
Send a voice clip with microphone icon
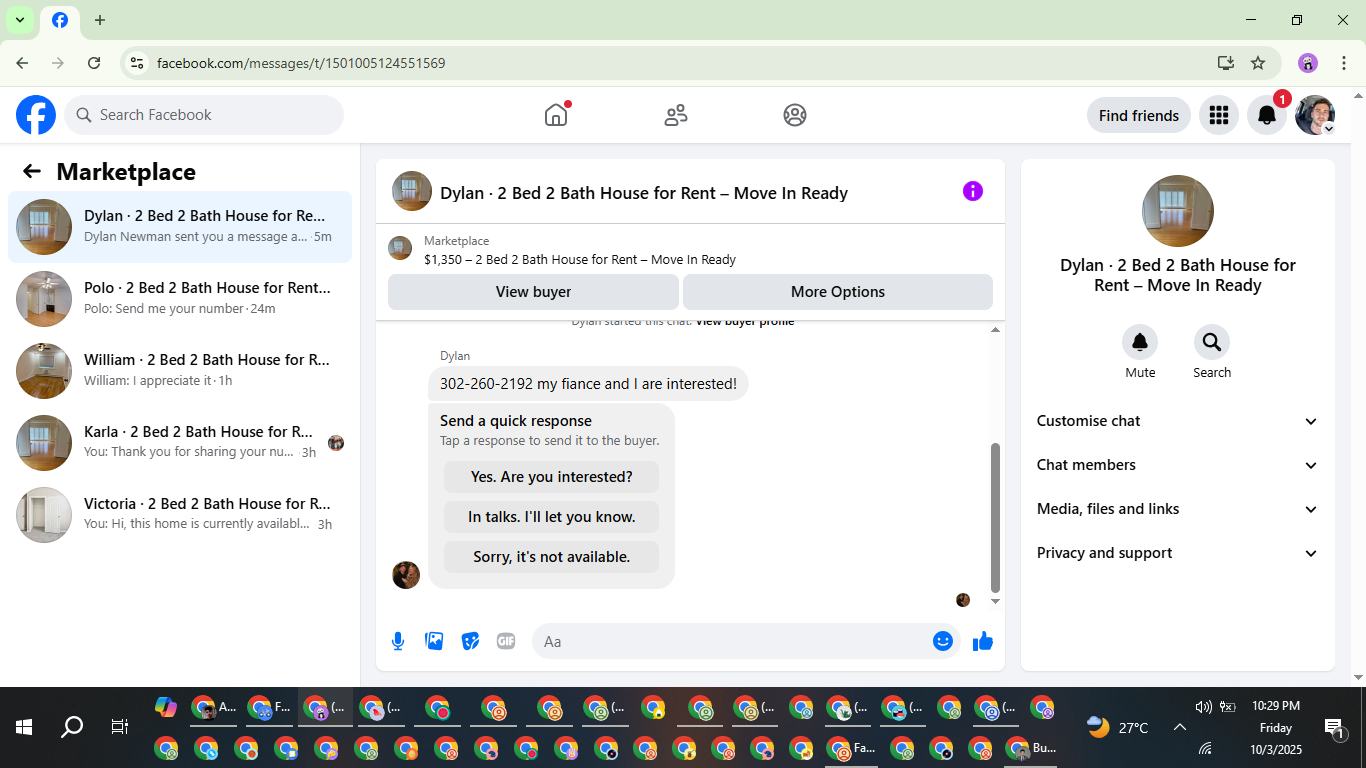398,641
